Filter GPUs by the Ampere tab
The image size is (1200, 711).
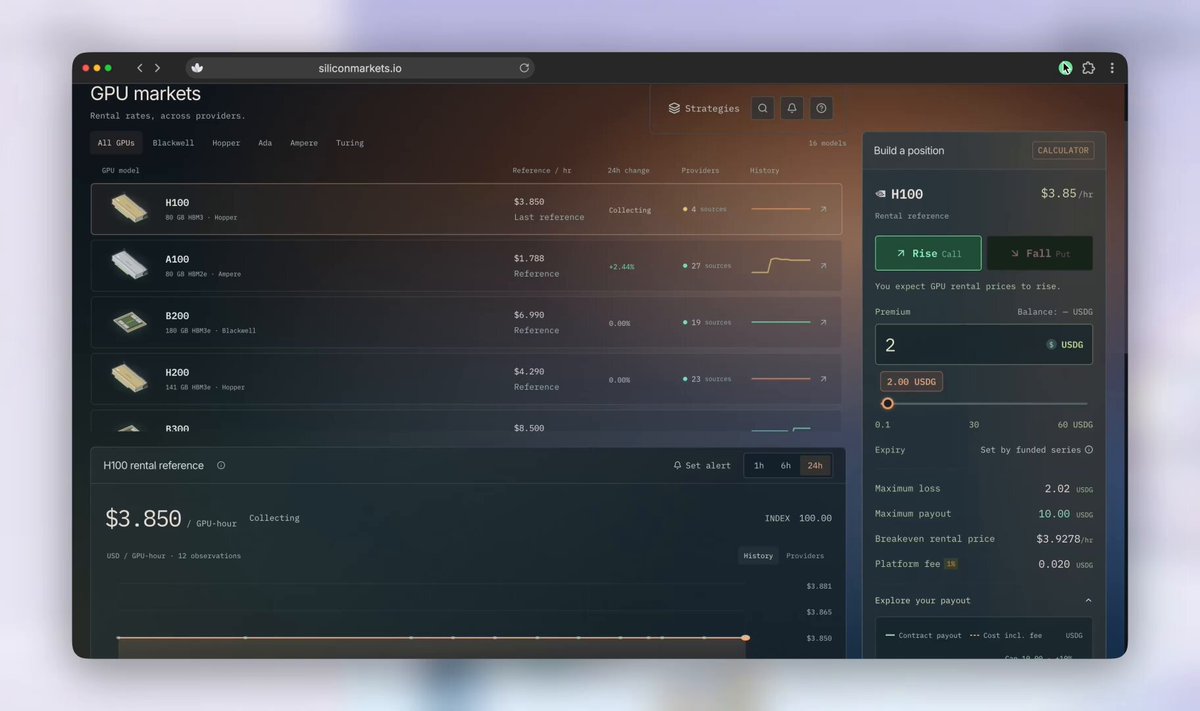coord(304,143)
